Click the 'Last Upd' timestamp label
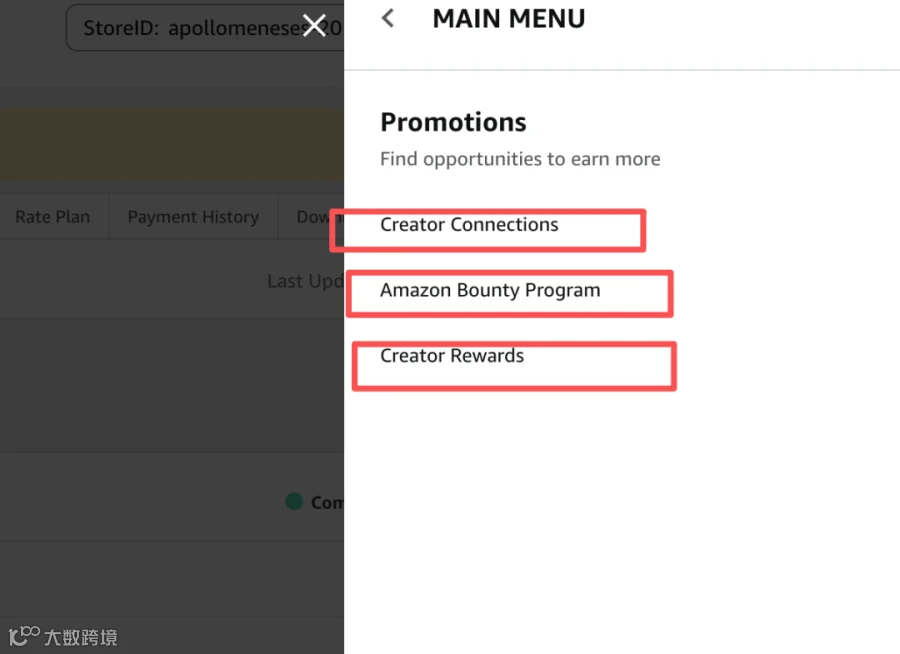The height and width of the screenshot is (654, 900). pyautogui.click(x=305, y=281)
